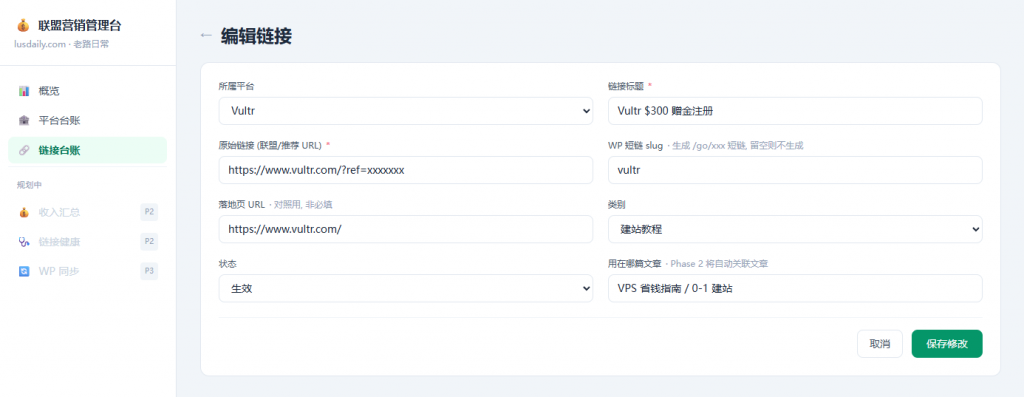Click the Phase 2 将自动关联文章 hint text
This screenshot has height=397, width=1024.
click(x=719, y=264)
